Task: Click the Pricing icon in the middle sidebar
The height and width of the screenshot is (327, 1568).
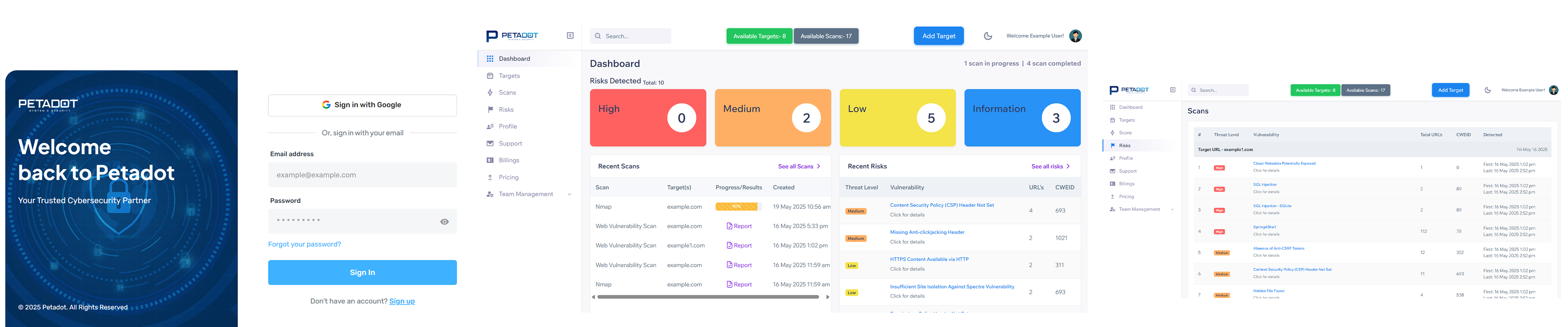Action: (x=490, y=177)
